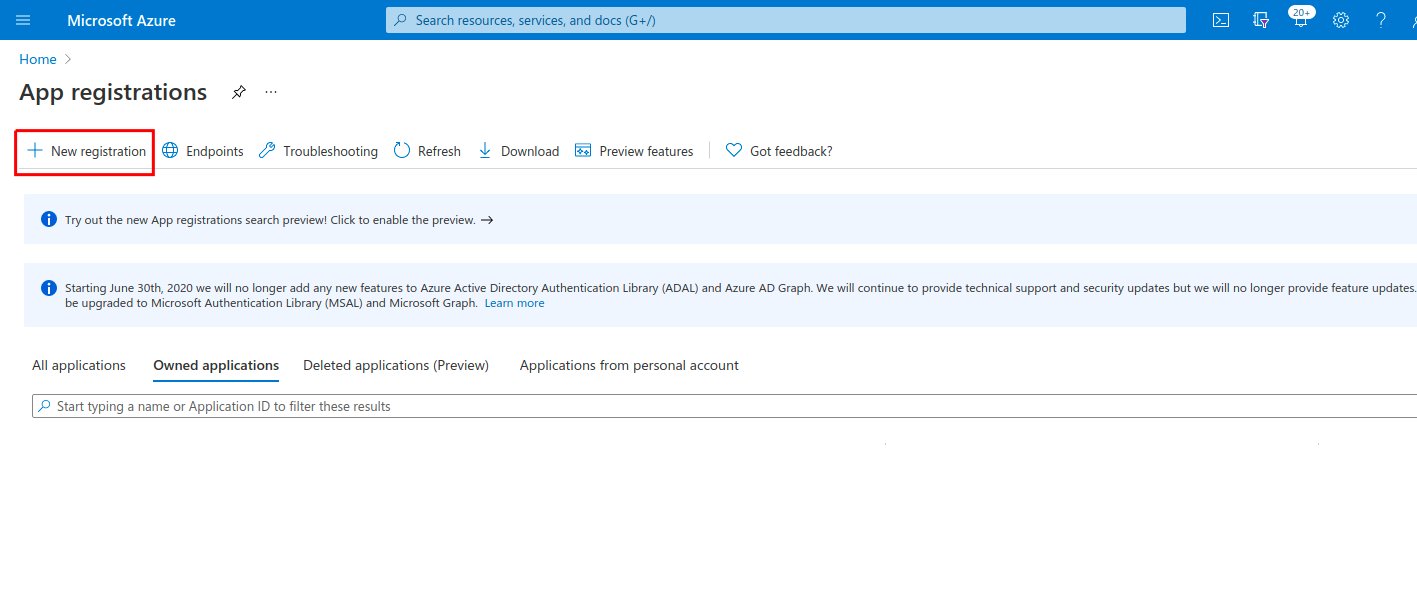Viewport: 1417px width, 600px height.
Task: Open Endpoints from the toolbar
Action: [203, 151]
